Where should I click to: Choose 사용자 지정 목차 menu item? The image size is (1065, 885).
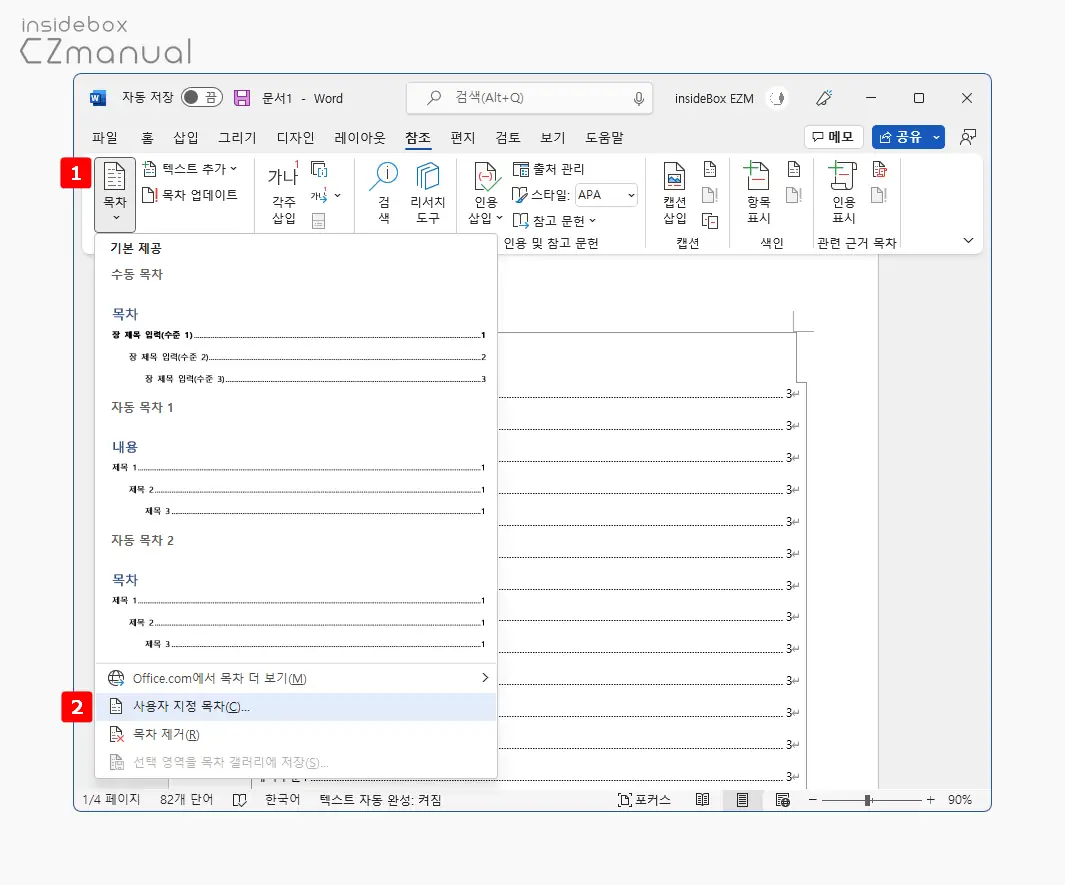pos(296,706)
